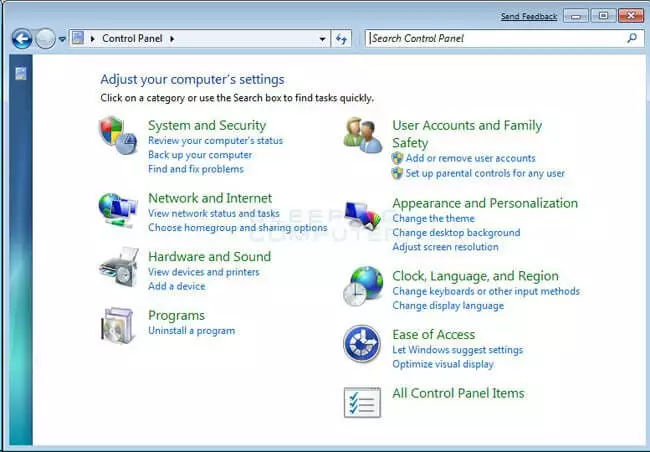Image resolution: width=650 pixels, height=452 pixels.
Task: Open Hardware and Sound category
Action: (209, 256)
